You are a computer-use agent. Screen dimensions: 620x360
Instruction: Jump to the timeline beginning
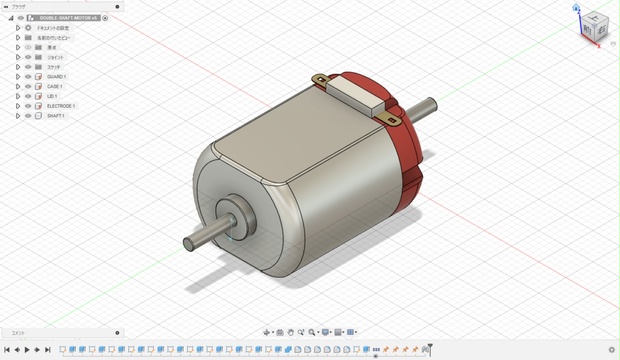pyautogui.click(x=7, y=350)
